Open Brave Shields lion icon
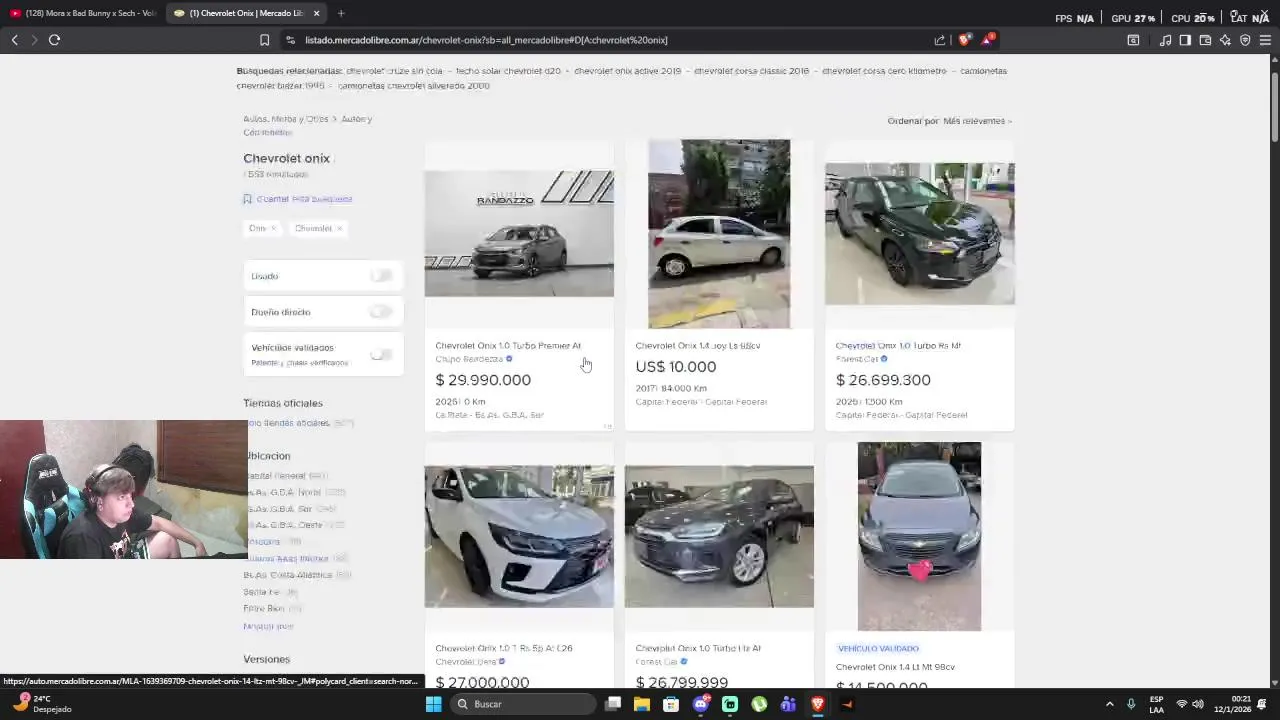This screenshot has height=720, width=1280. click(964, 40)
